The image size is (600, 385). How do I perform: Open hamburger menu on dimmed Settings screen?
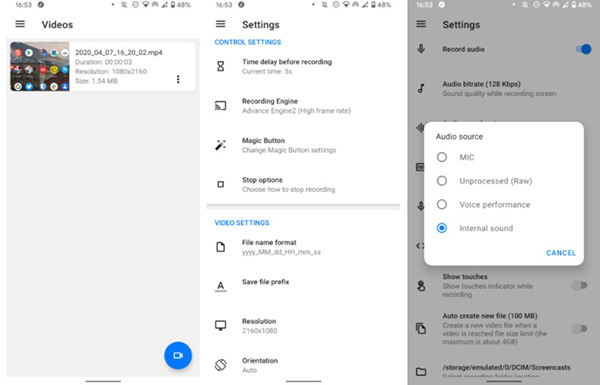click(x=421, y=24)
